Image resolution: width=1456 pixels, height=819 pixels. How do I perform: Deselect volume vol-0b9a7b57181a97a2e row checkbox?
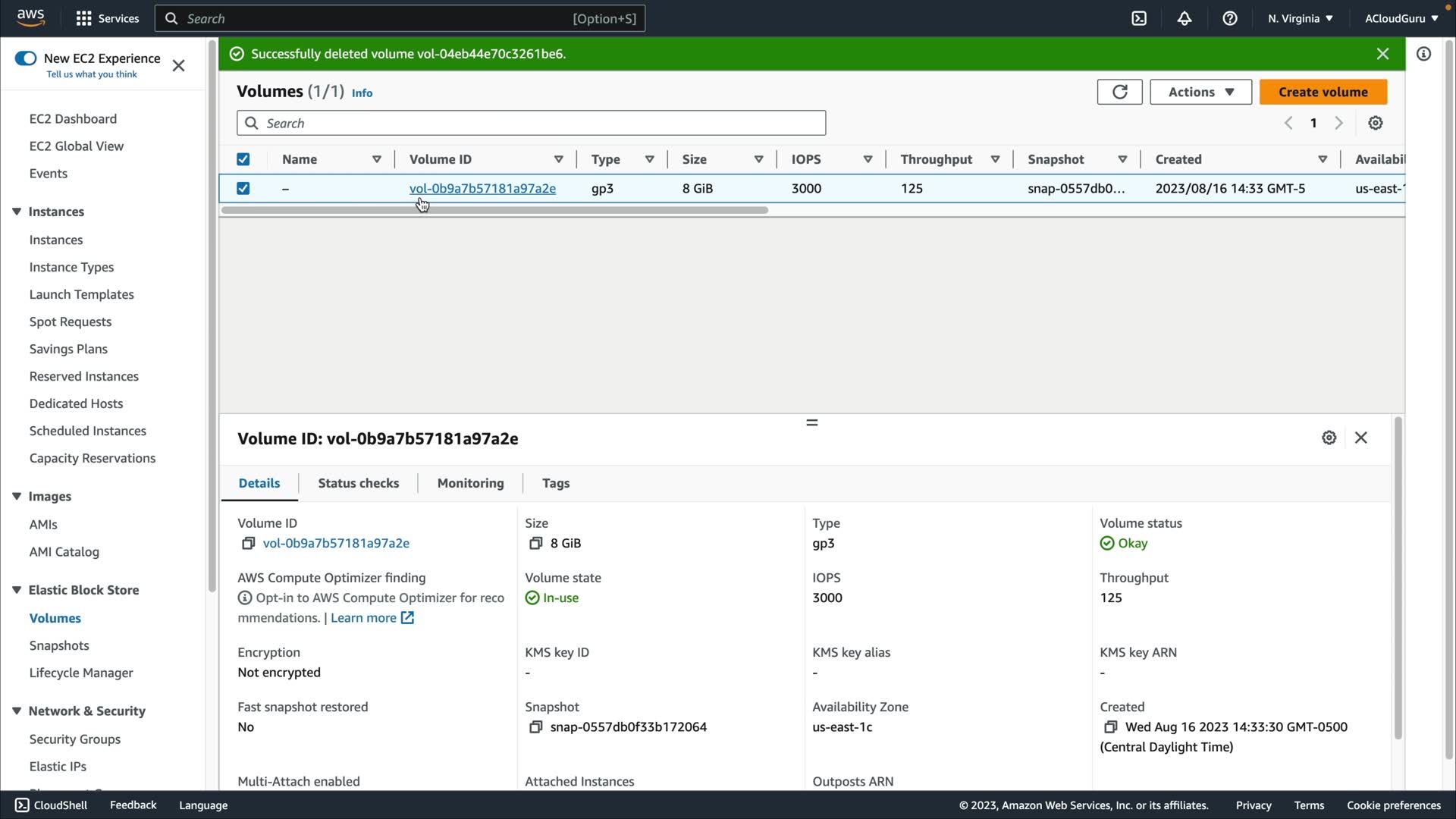(x=243, y=188)
